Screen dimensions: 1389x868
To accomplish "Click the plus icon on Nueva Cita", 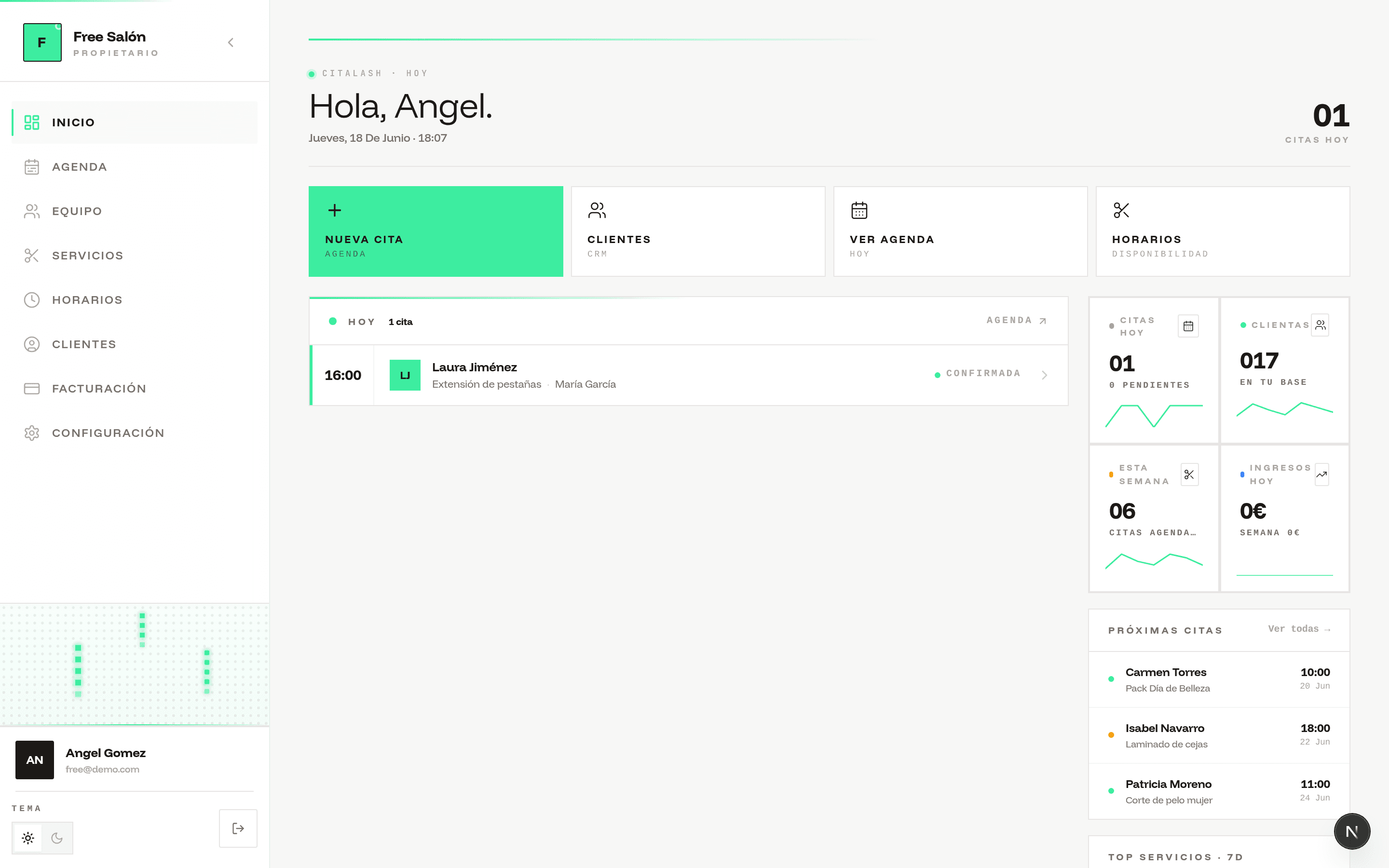I will tap(335, 210).
